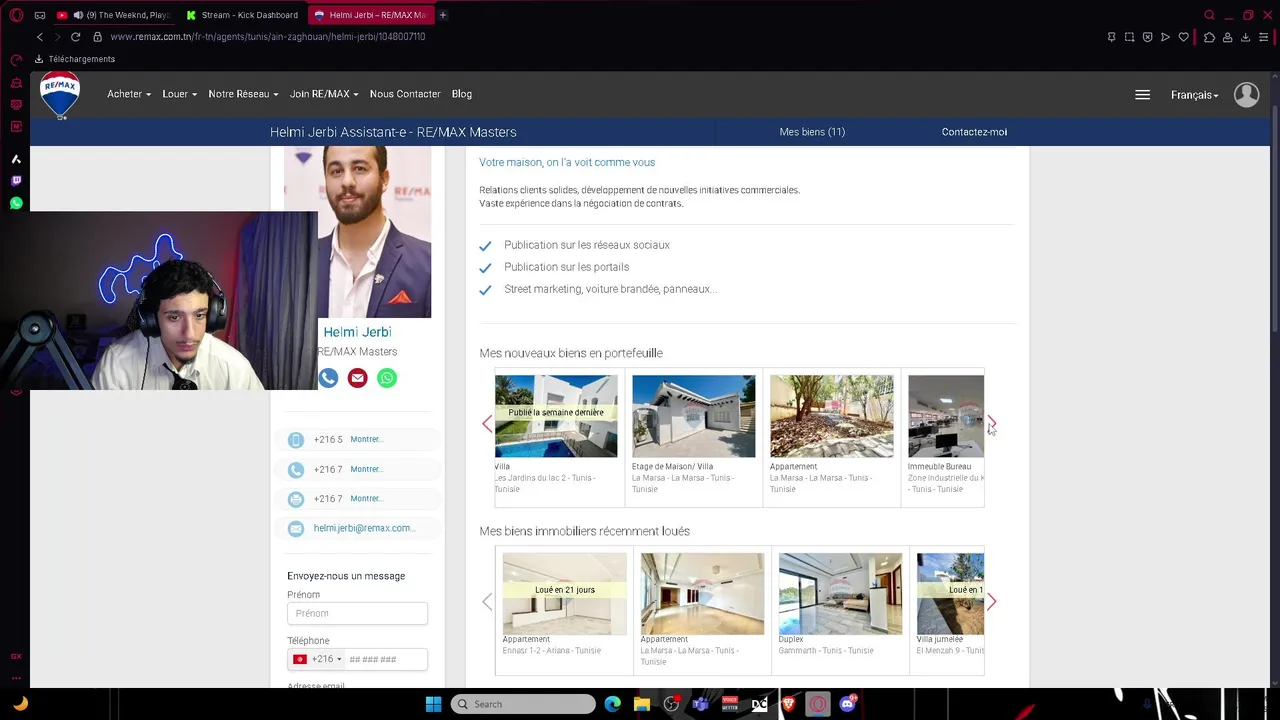Open Villa Les Jardins du lac 2 listing
The height and width of the screenshot is (720, 1280).
tap(556, 416)
